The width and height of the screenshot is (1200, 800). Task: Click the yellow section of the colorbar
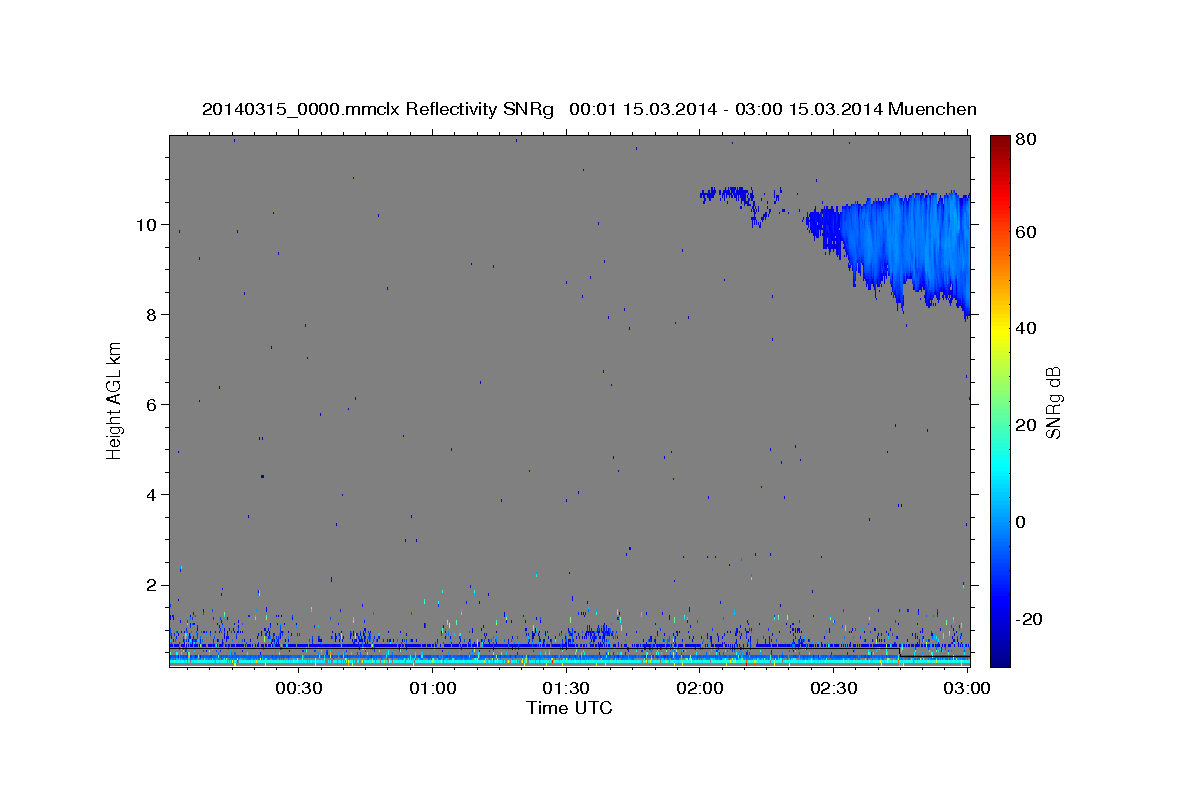click(x=1000, y=330)
